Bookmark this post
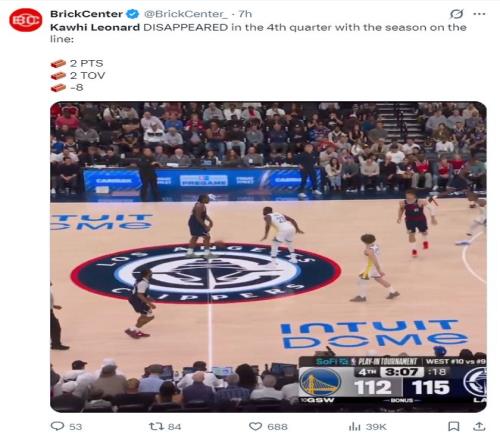Image resolution: width=500 pixels, height=440 pixels. coord(454,426)
